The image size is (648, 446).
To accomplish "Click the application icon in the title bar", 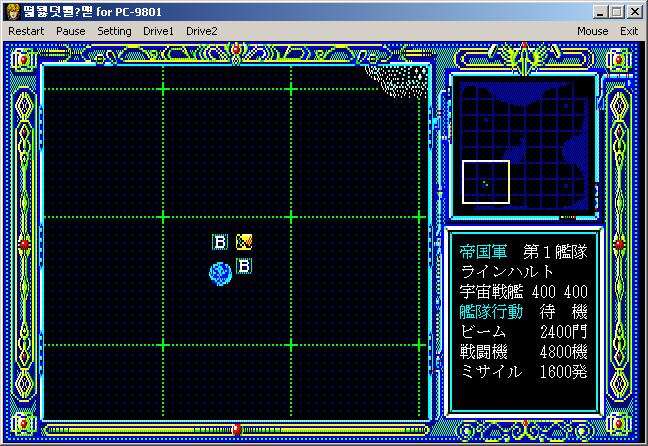I will point(13,12).
